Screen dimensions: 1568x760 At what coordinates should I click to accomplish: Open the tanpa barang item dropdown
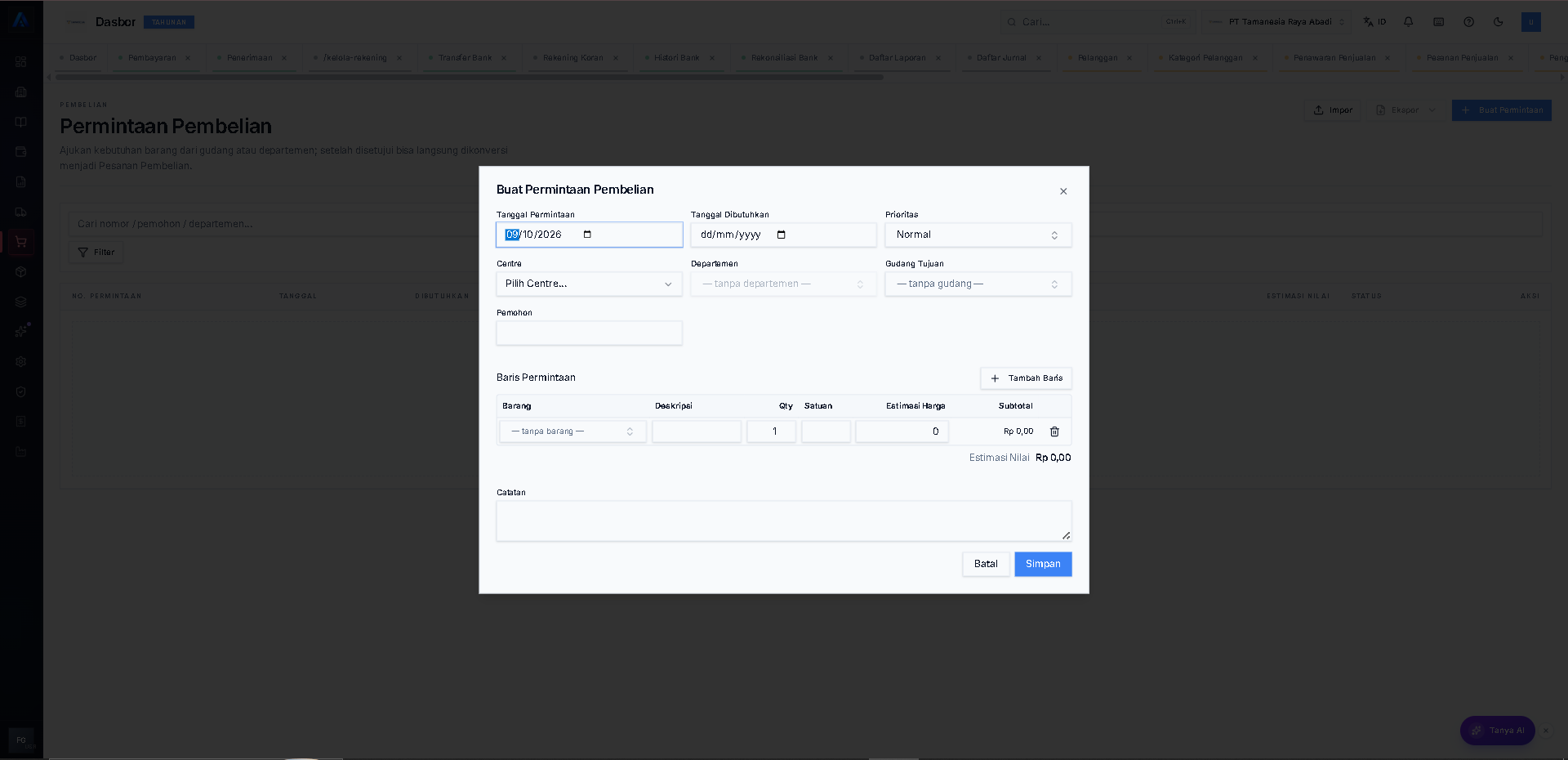tap(572, 431)
